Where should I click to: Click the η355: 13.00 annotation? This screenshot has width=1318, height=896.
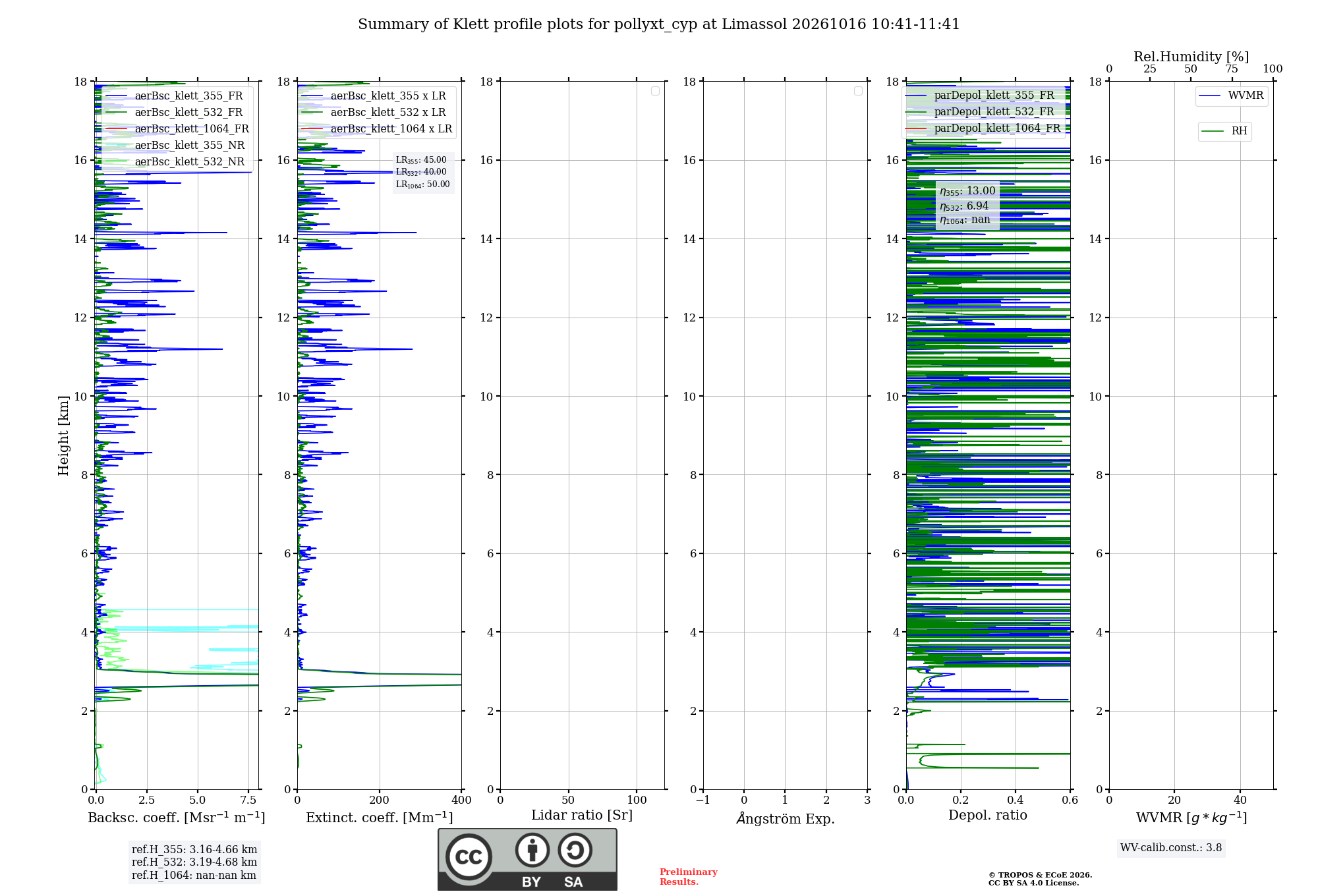pos(967,191)
